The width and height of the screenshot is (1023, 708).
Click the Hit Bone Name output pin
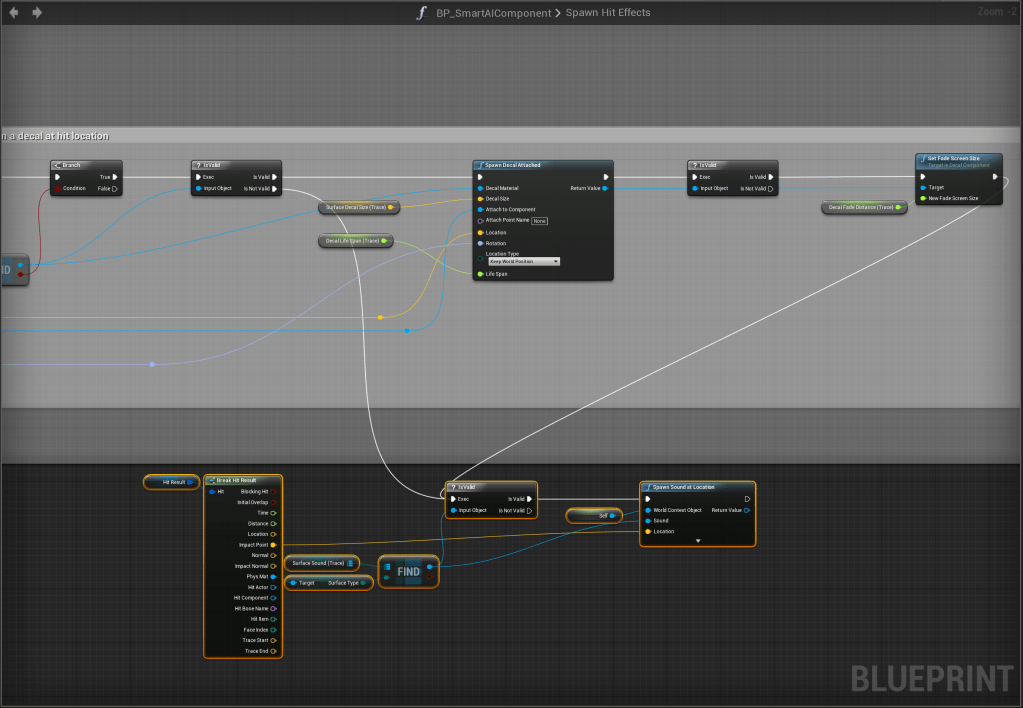(273, 608)
